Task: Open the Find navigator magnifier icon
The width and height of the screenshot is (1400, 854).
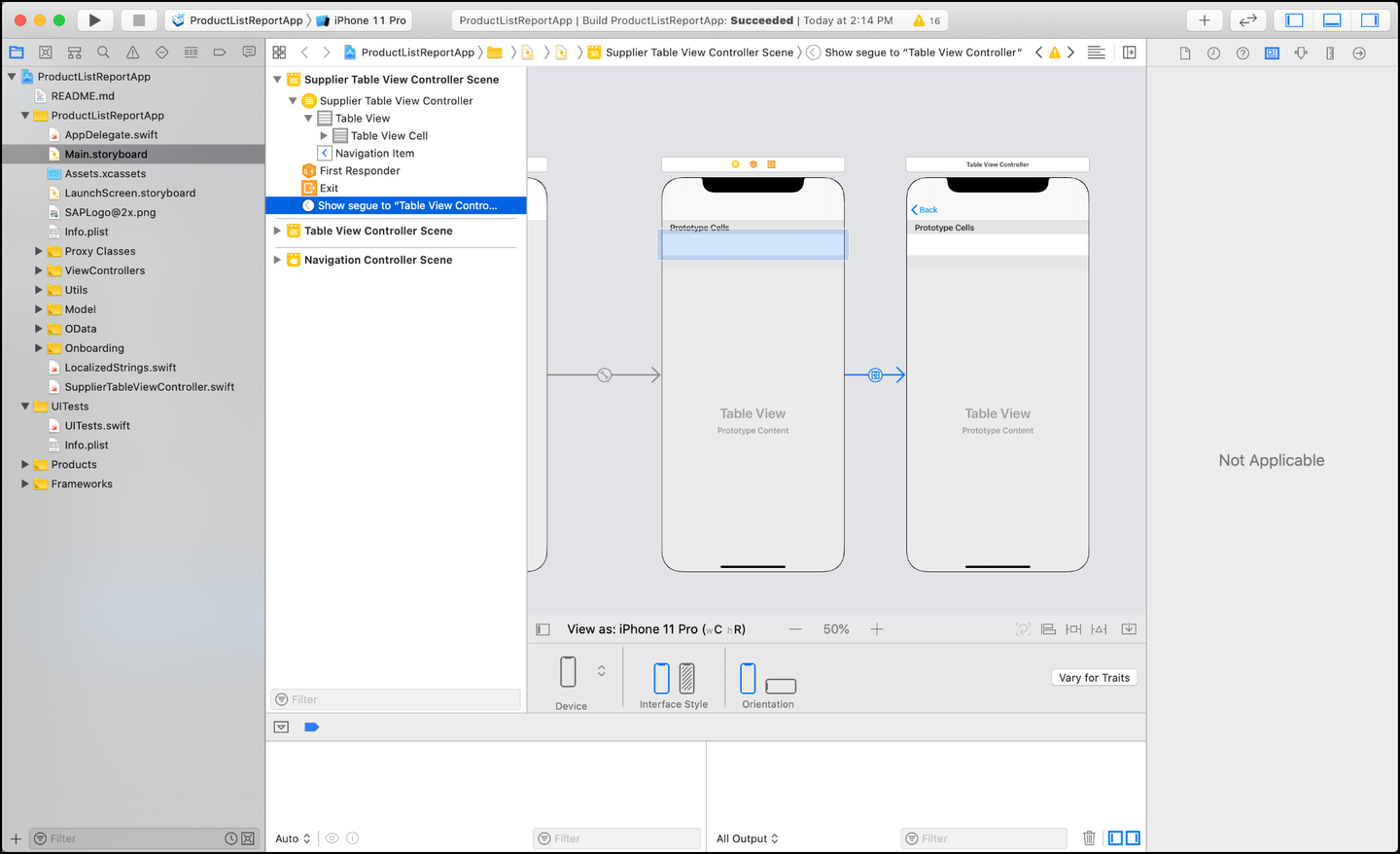Action: (103, 53)
